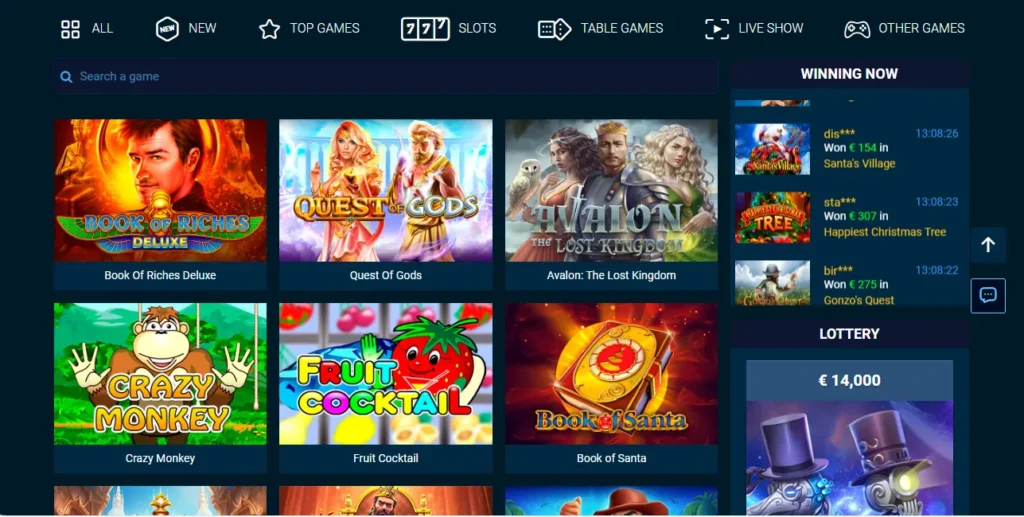Screen dimensions: 1024x517
Task: Focus the Search a game field
Action: pyautogui.click(x=386, y=76)
